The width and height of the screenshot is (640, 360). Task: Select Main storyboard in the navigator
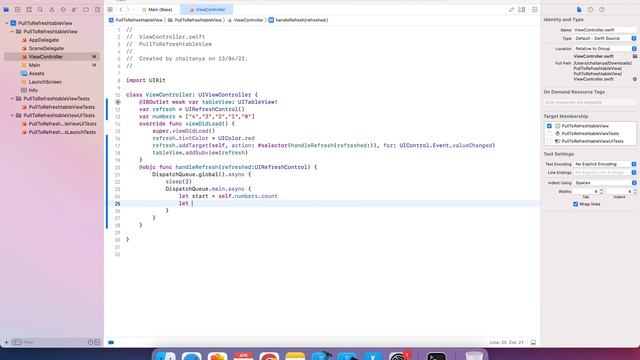coord(34,65)
